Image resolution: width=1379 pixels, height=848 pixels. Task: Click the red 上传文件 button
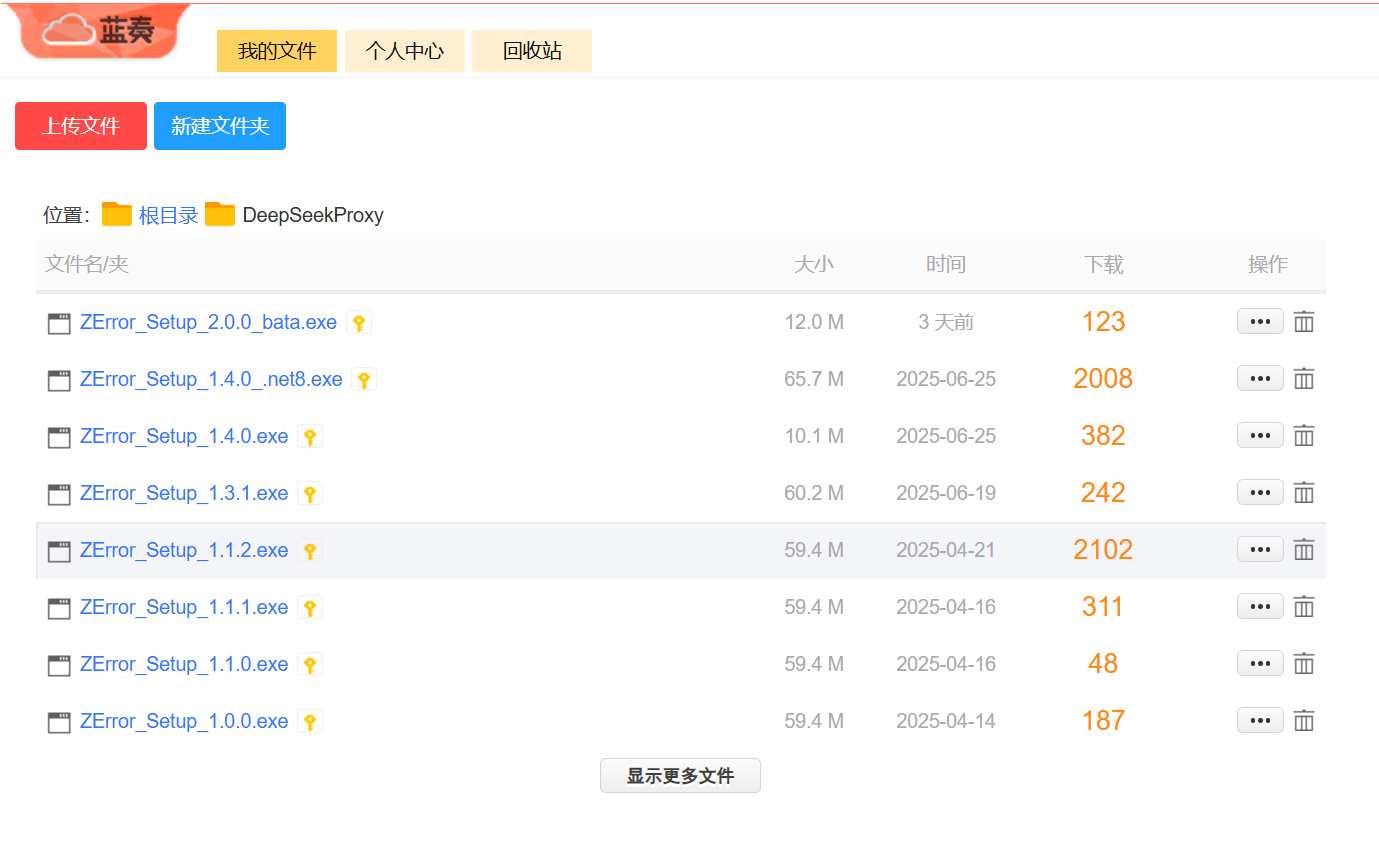81,126
